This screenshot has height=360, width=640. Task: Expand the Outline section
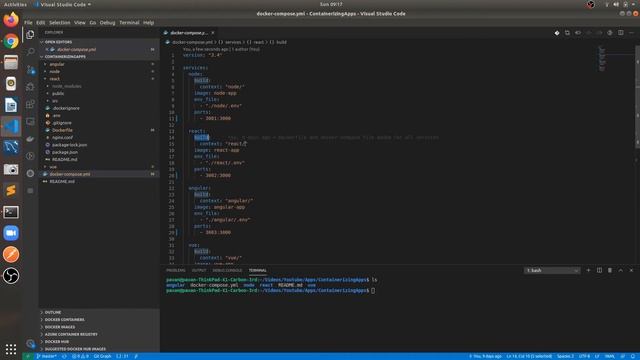click(x=99, y=312)
